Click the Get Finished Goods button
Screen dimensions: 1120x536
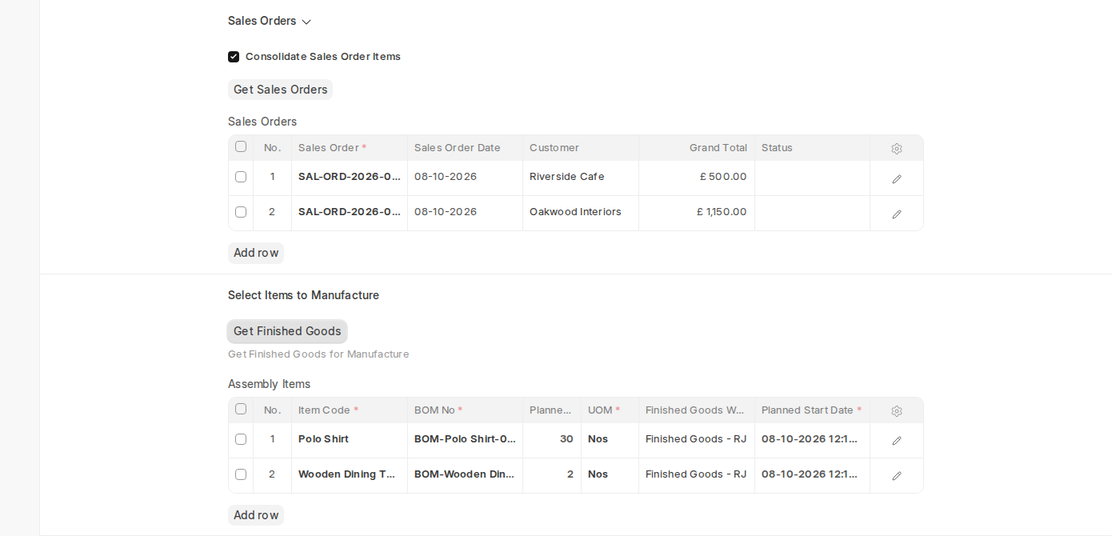[x=287, y=331]
